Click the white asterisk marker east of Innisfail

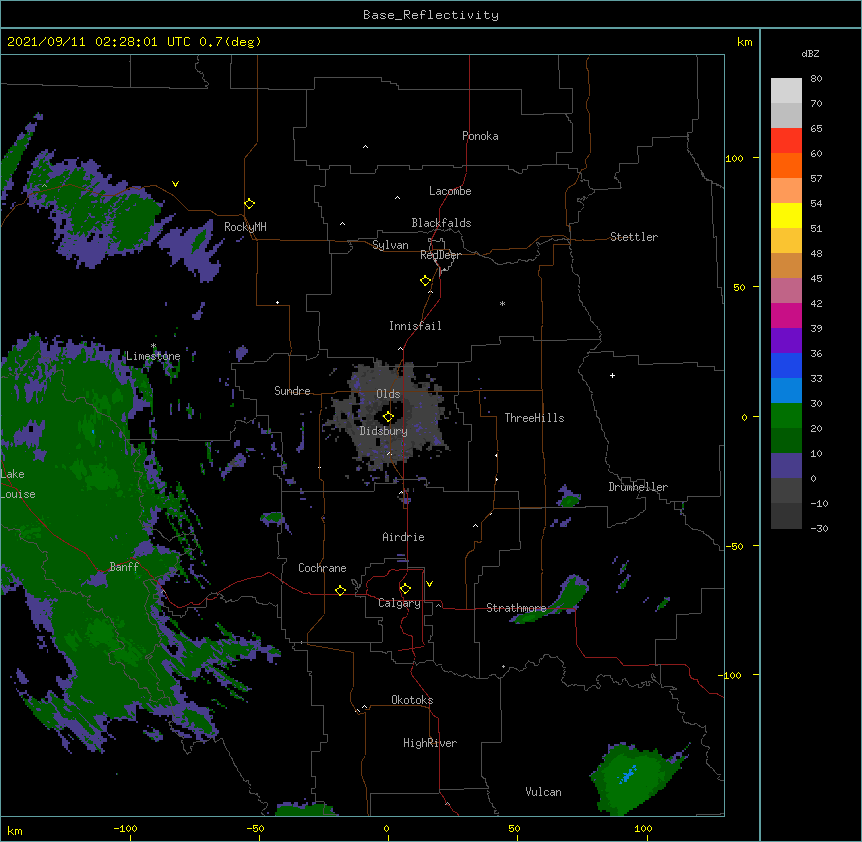click(x=502, y=303)
